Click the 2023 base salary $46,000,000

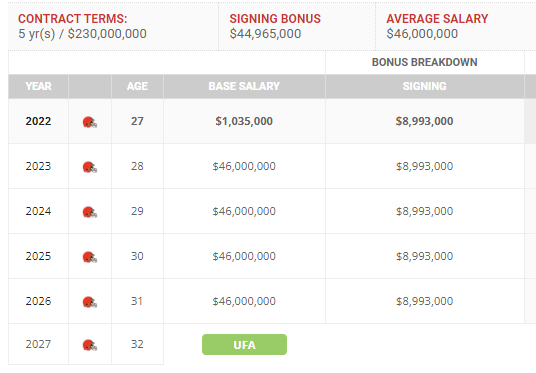[x=244, y=166]
